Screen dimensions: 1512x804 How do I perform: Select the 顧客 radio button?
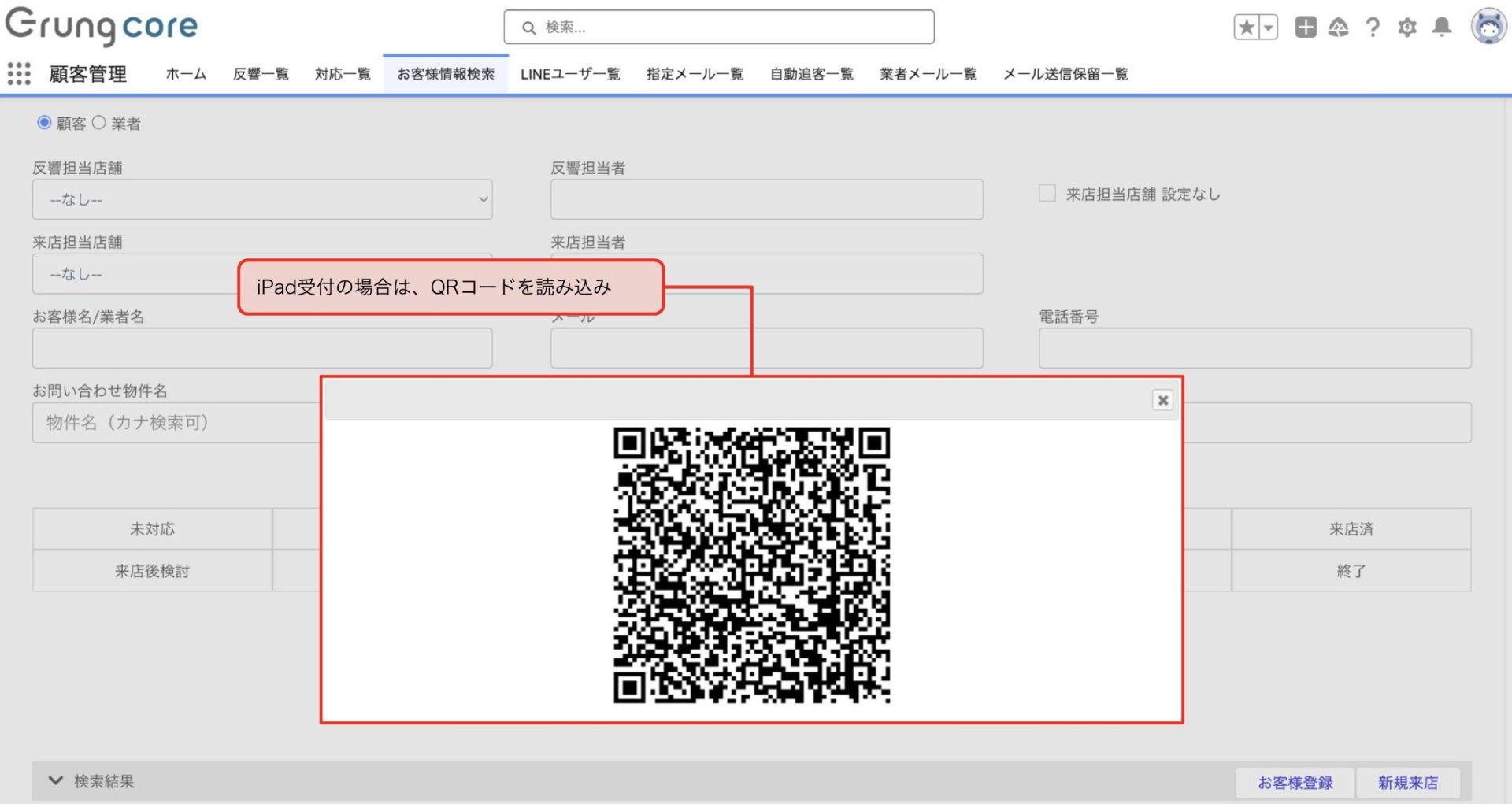pyautogui.click(x=45, y=123)
